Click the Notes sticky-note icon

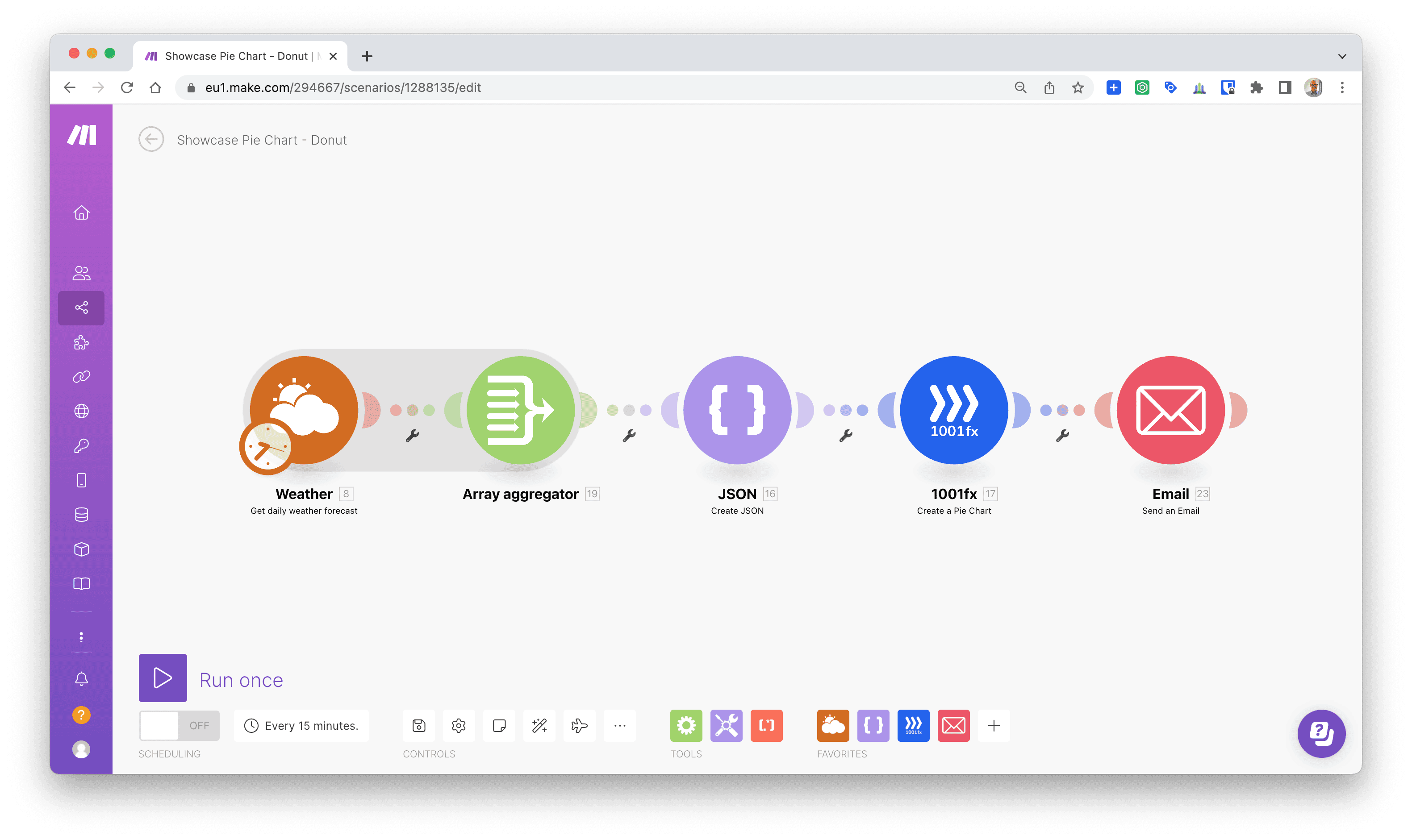tap(499, 725)
